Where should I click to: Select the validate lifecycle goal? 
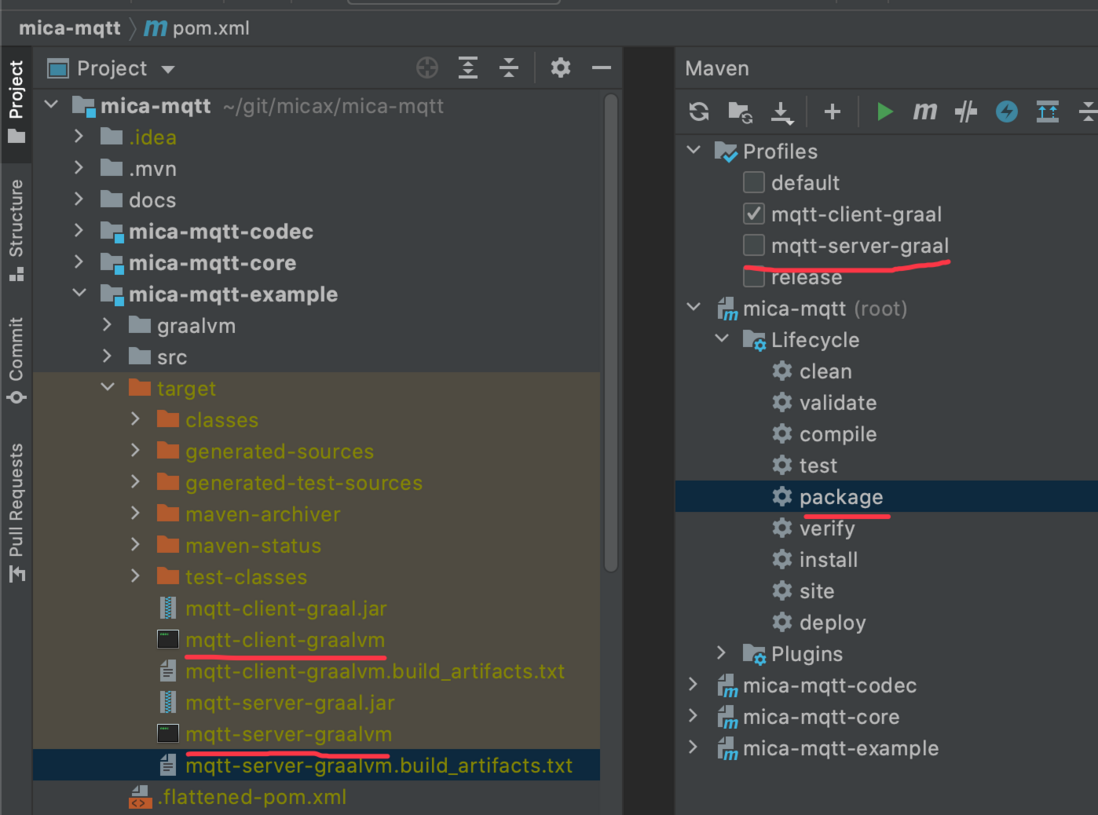point(838,403)
